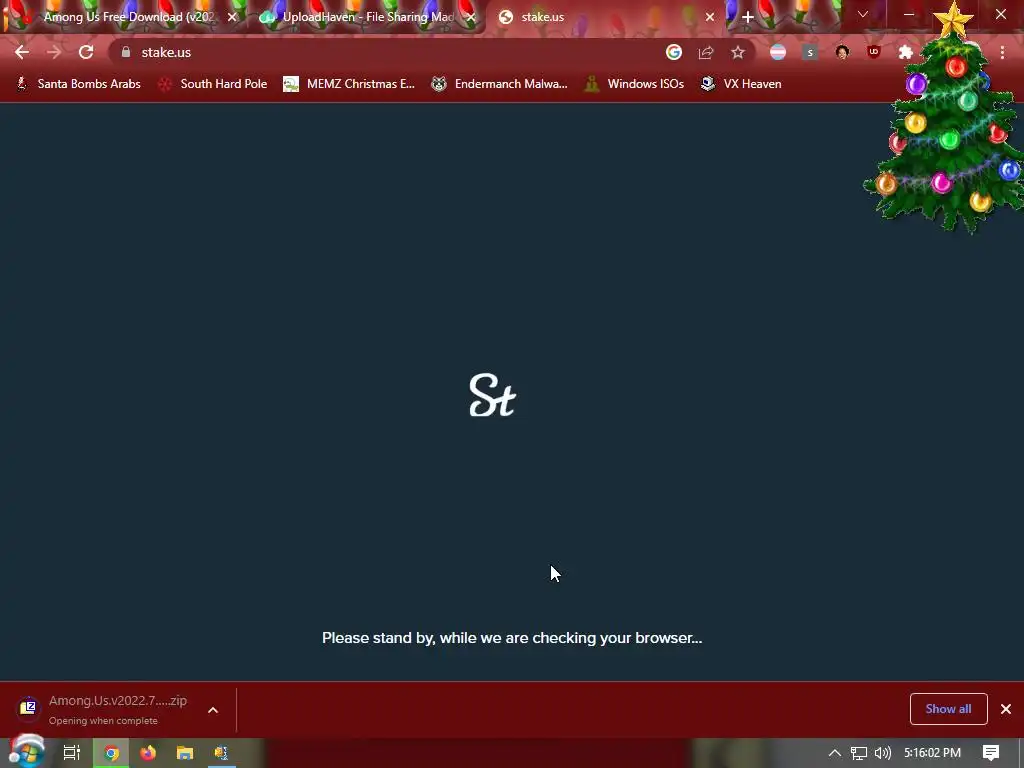Open the volume speaker tray icon
The height and width of the screenshot is (768, 1024).
coord(882,753)
